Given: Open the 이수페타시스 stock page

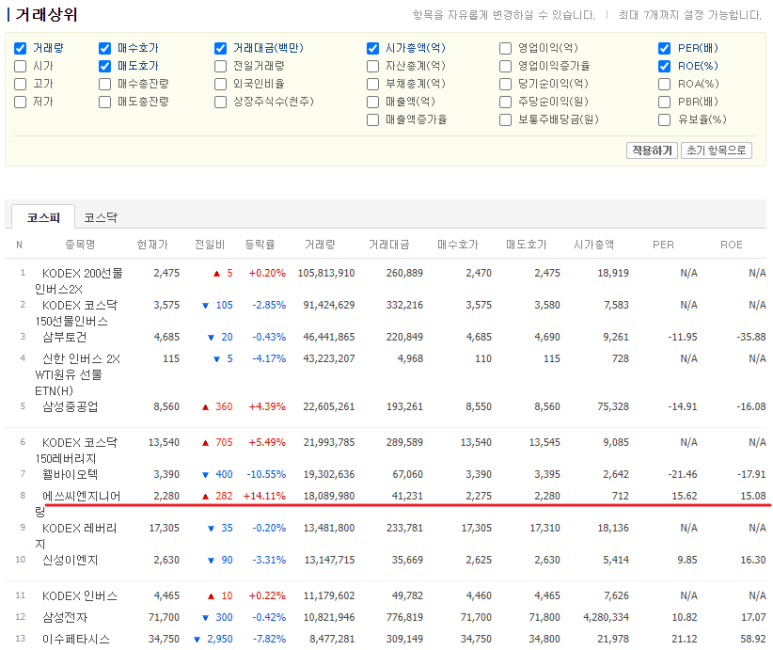Looking at the screenshot, I should click(x=76, y=639).
